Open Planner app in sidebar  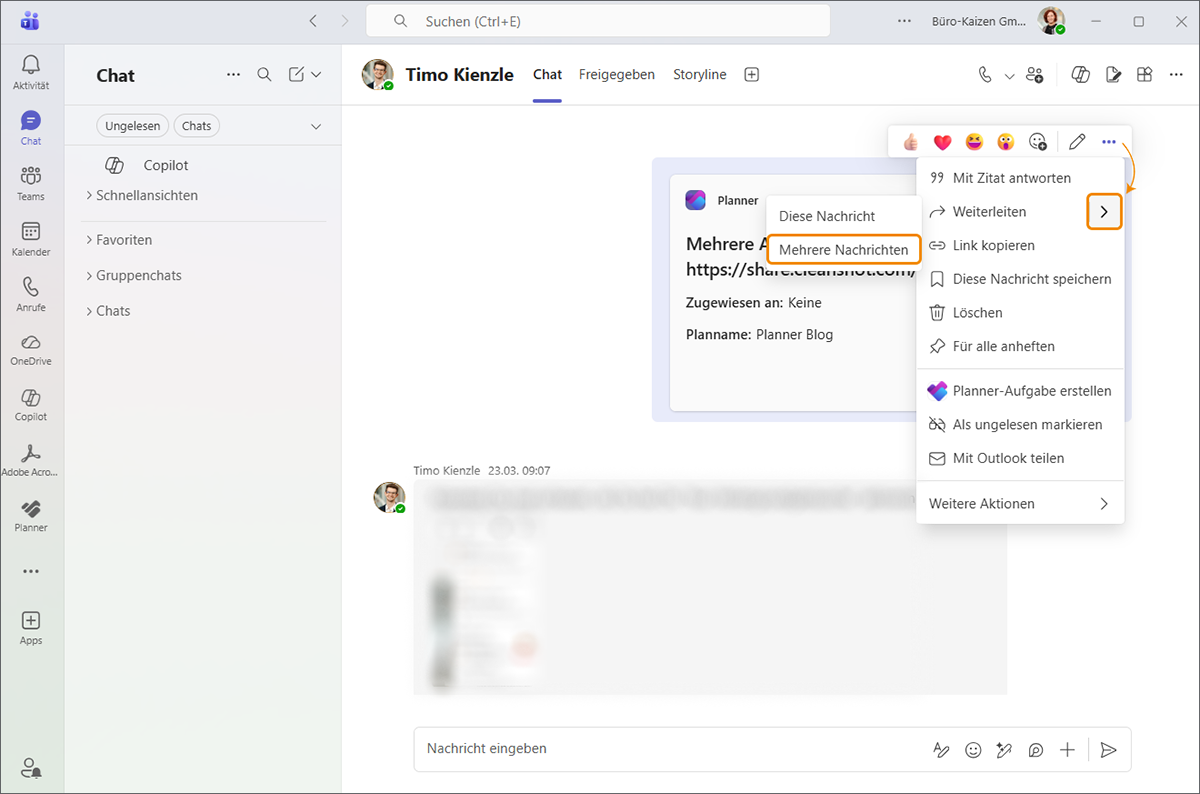31,515
